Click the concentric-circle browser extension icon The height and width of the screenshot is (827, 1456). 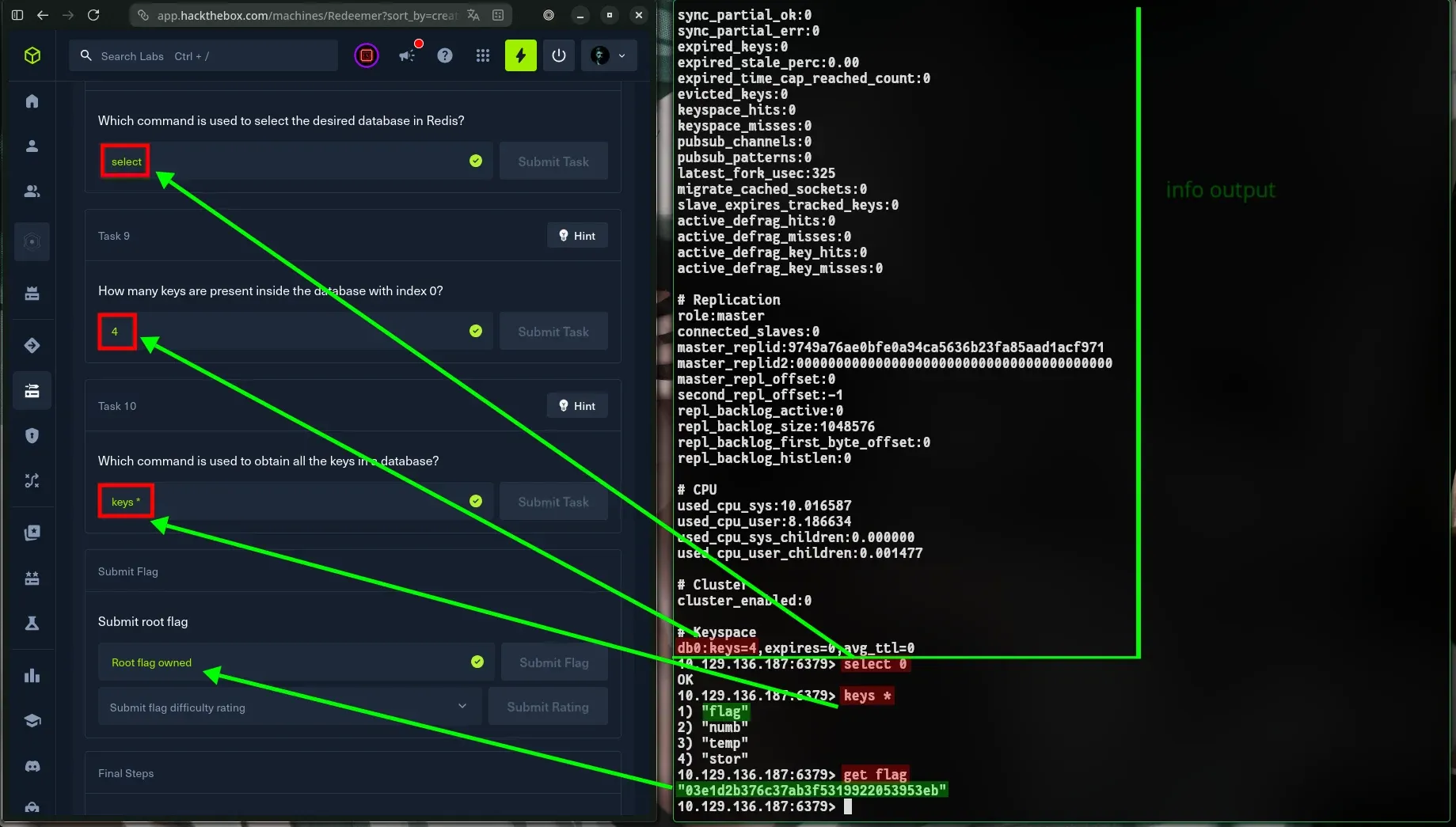tap(549, 15)
